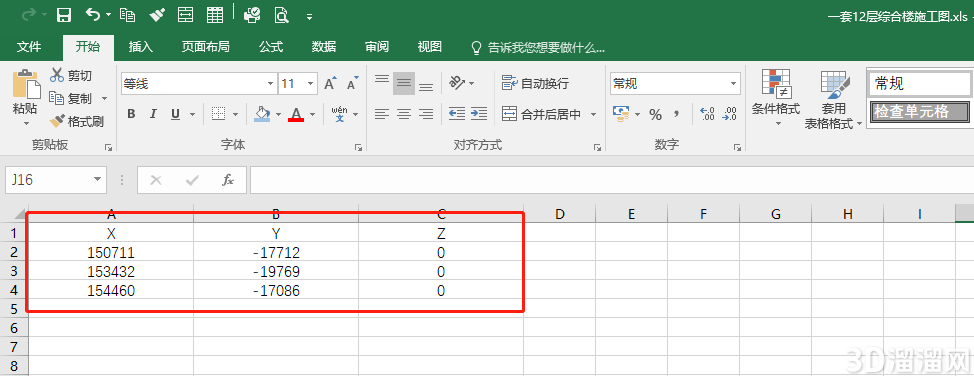The width and height of the screenshot is (974, 376).
Task: Select cell containing 150711
Action: tap(111, 253)
